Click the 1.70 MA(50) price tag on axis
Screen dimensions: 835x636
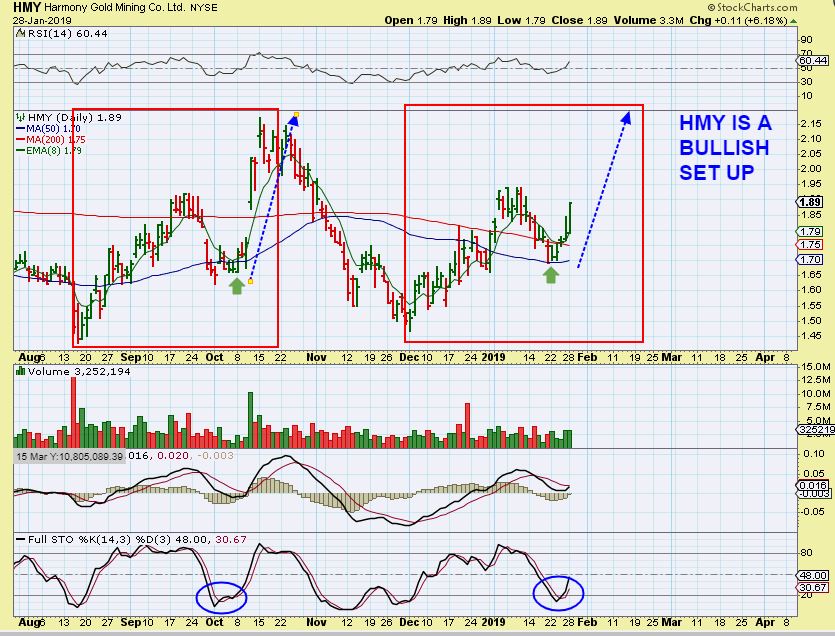click(x=810, y=259)
